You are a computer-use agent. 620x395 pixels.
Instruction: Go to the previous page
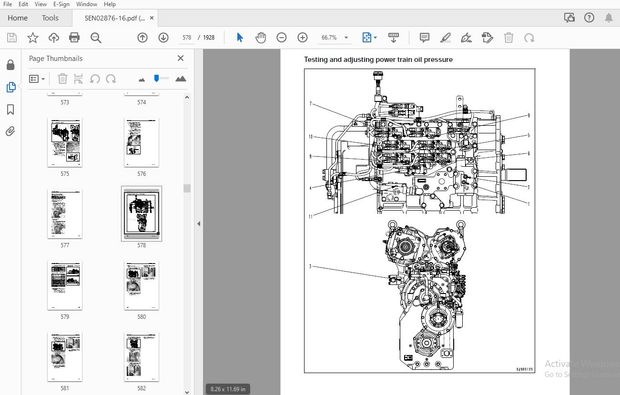142,38
